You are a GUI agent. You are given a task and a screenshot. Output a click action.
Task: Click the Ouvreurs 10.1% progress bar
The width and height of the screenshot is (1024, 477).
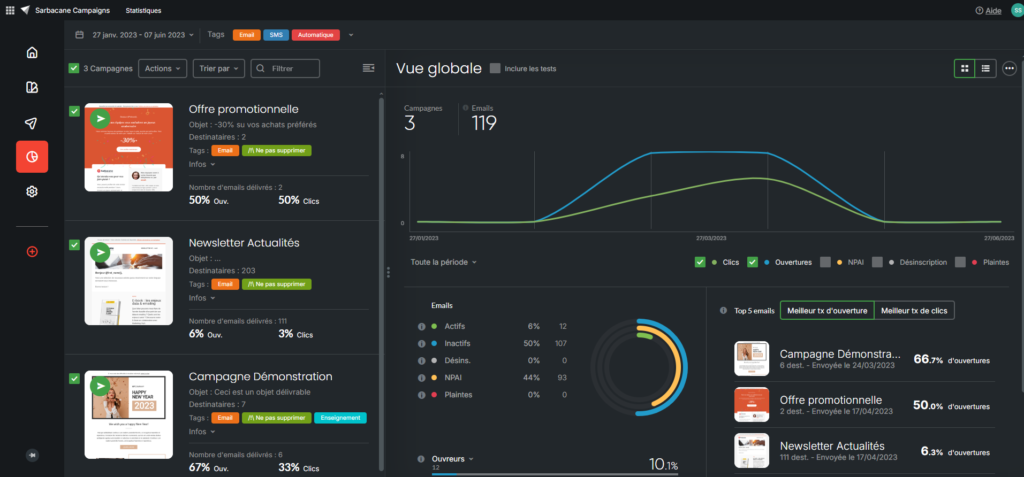tap(555, 474)
